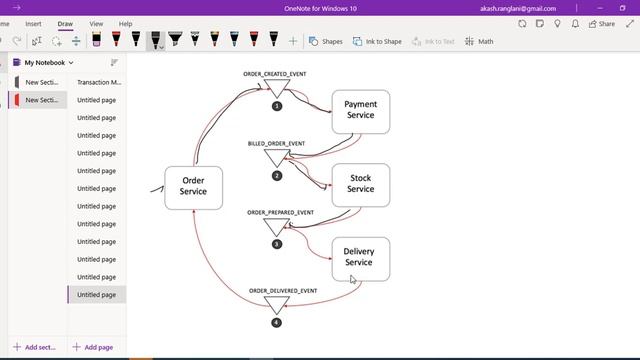Screen dimensions: 640x360
Task: Click the BILLED_ORDER_EVENT label
Action: (x=276, y=143)
